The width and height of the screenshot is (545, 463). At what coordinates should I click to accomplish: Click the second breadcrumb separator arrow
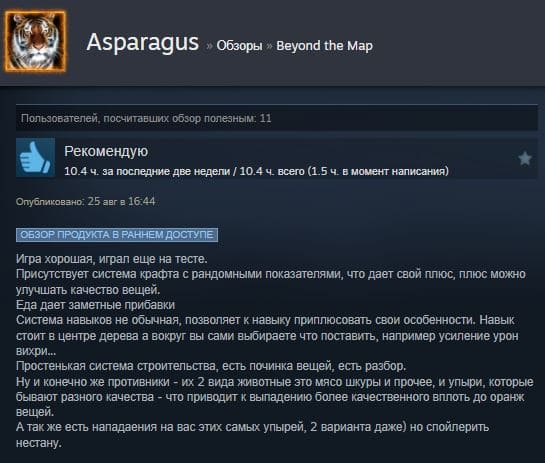(x=269, y=46)
